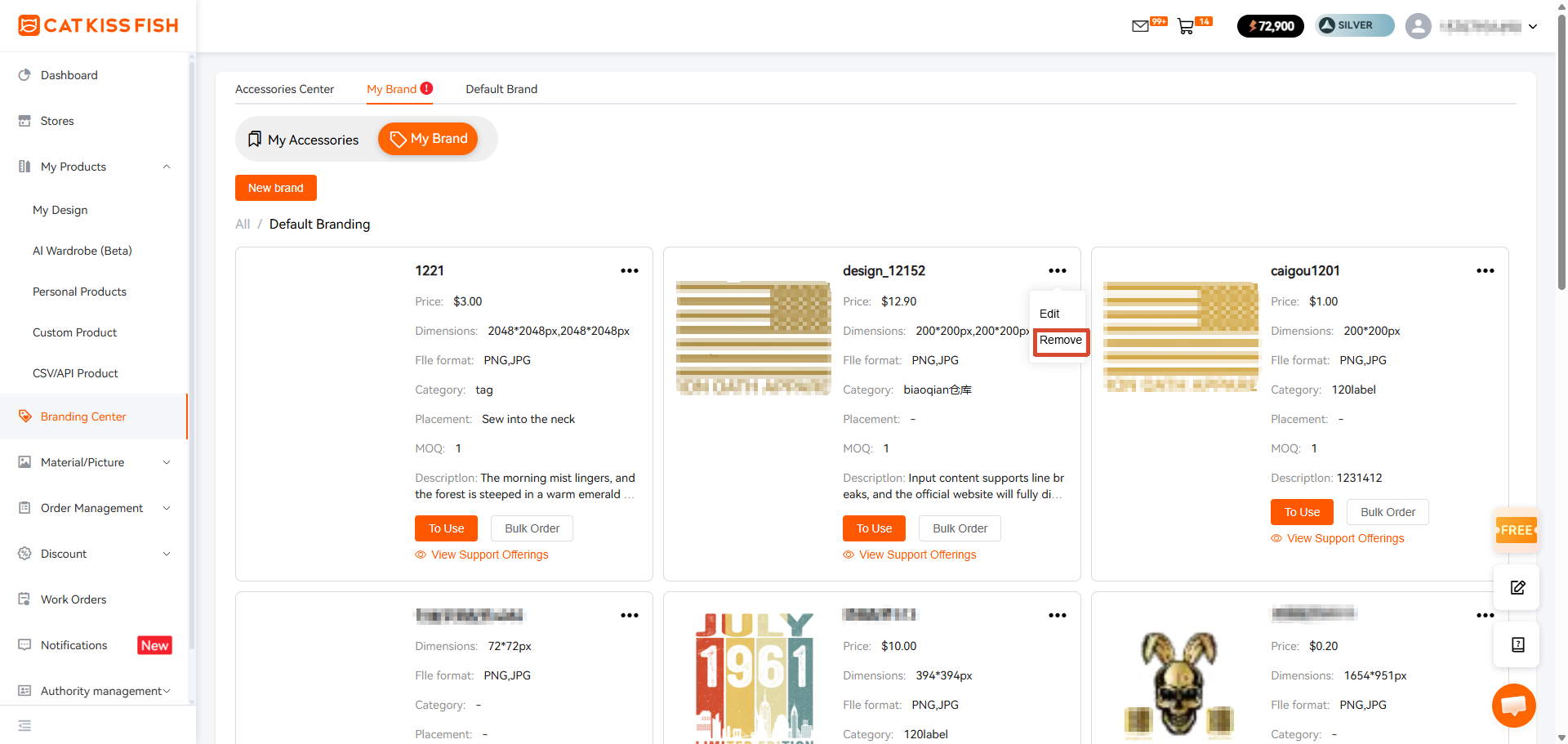Open the shopping cart icon

click(x=1186, y=26)
